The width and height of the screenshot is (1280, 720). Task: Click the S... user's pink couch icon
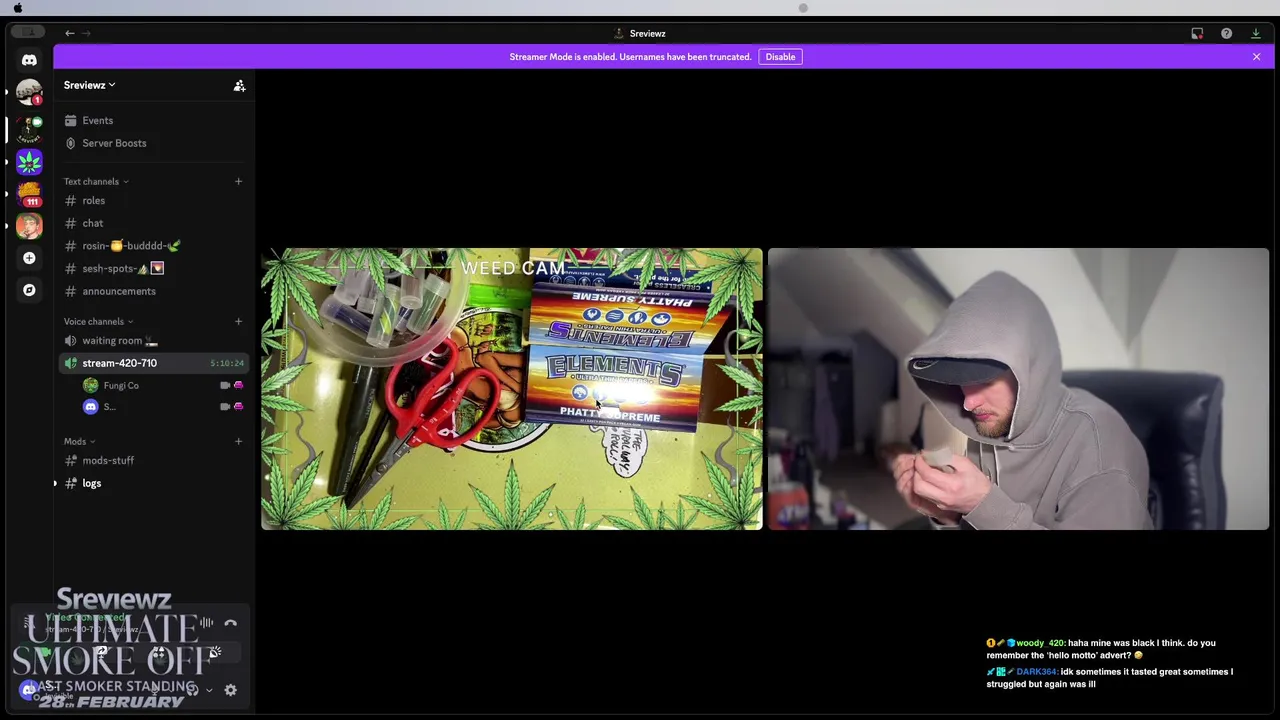point(238,407)
